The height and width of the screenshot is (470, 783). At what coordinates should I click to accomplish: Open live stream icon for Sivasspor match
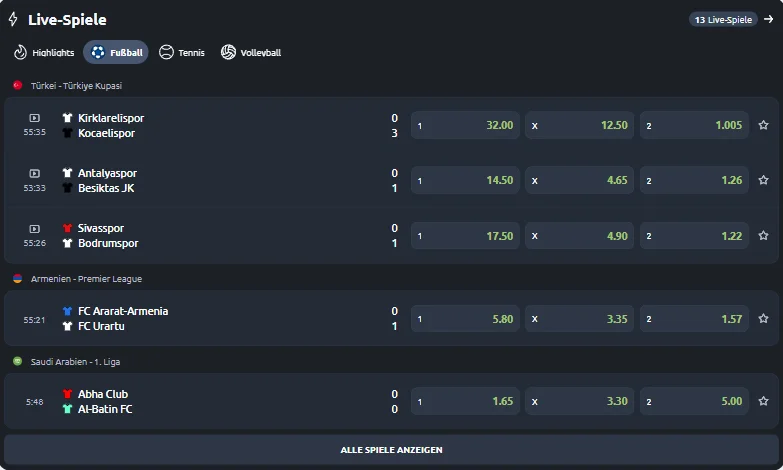click(x=34, y=229)
